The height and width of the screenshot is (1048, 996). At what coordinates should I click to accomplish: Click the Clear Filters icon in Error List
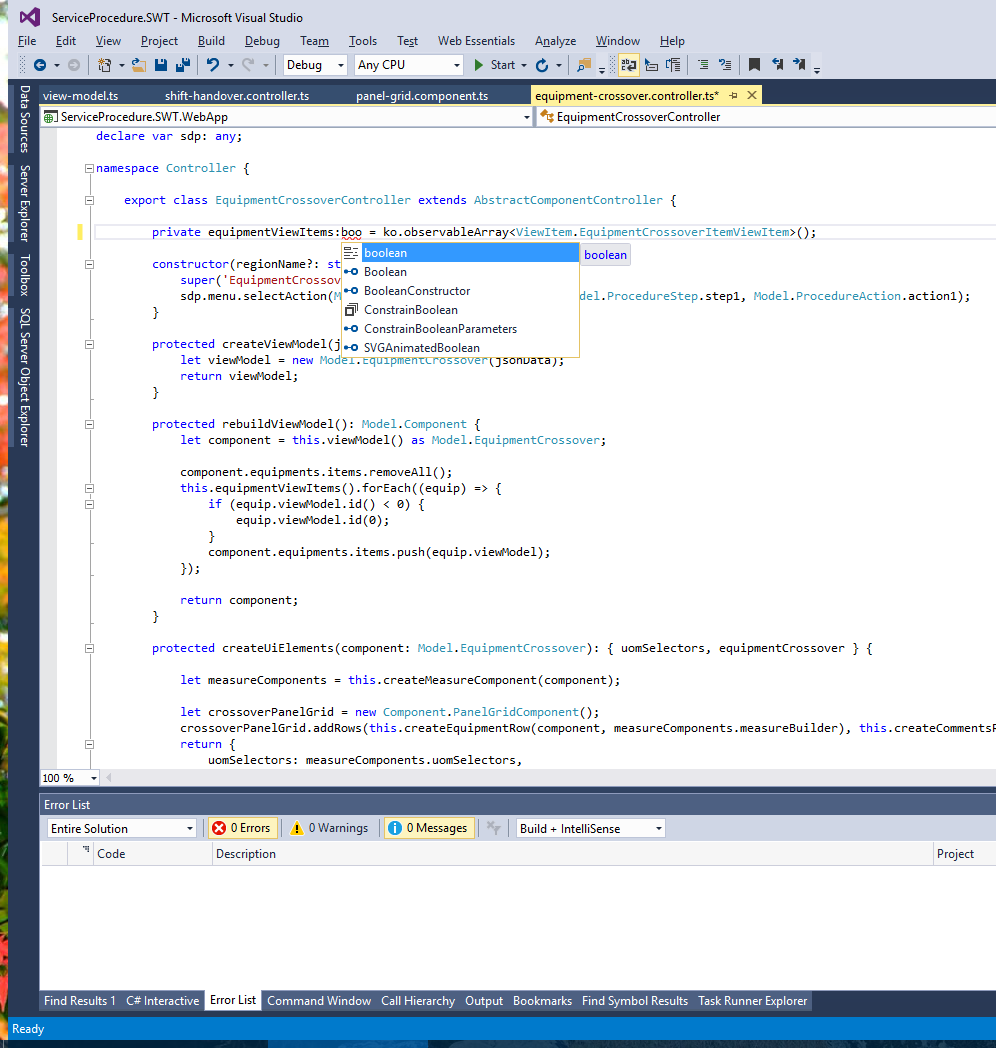(493, 828)
